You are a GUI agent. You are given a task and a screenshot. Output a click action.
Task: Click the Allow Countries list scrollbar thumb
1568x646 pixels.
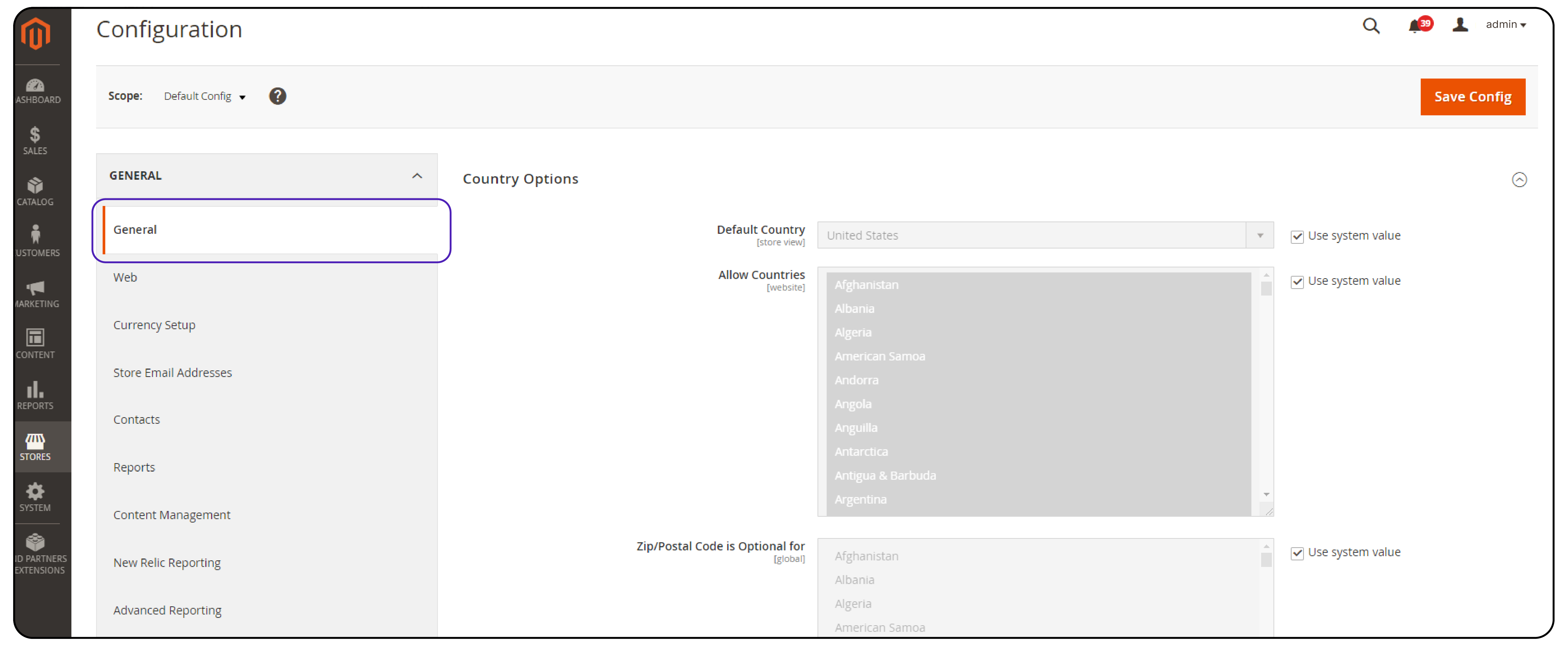[x=1266, y=289]
